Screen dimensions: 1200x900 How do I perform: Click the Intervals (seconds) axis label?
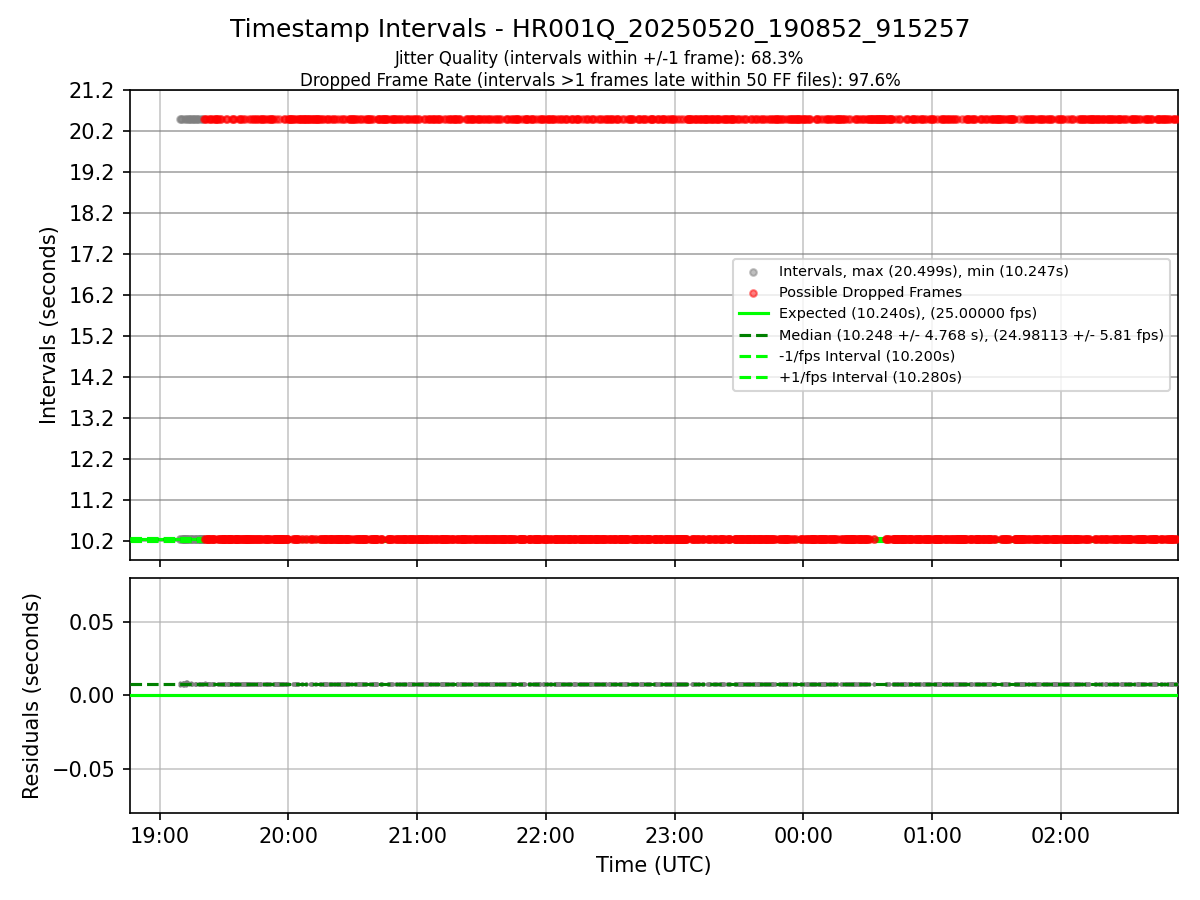(49, 325)
